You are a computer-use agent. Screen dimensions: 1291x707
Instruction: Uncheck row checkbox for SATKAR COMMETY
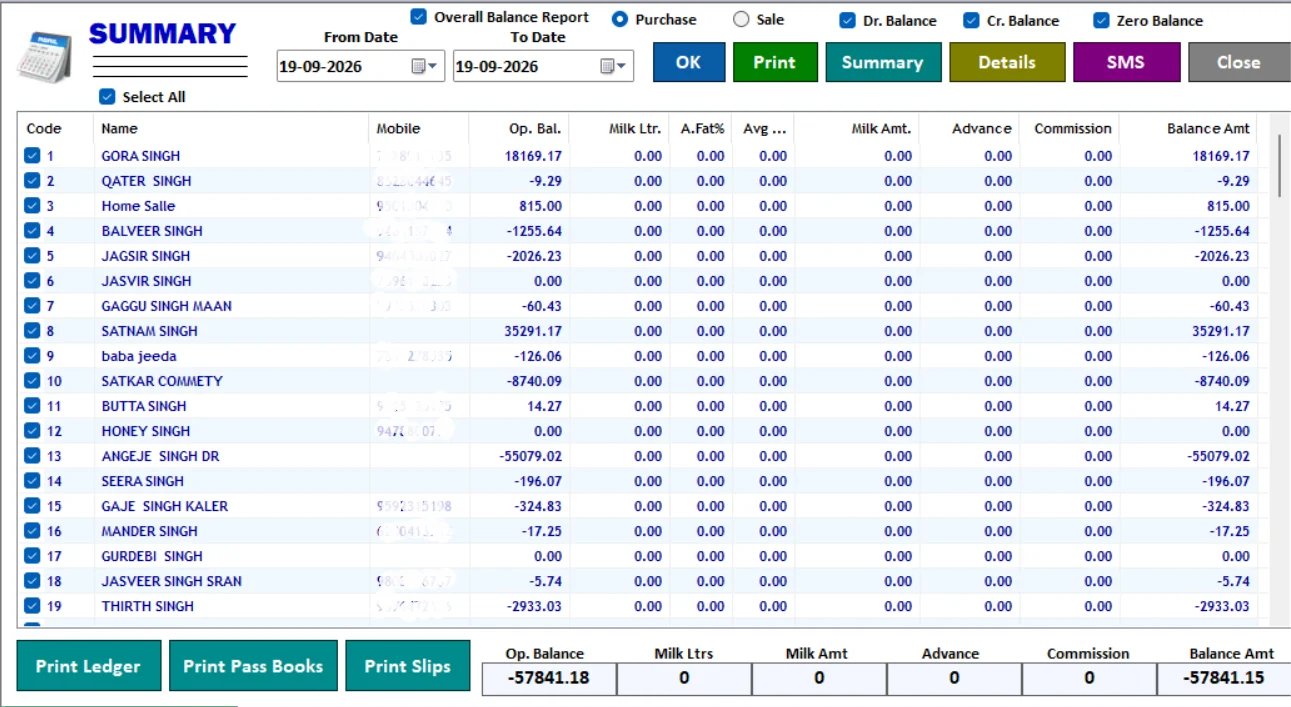pos(32,381)
